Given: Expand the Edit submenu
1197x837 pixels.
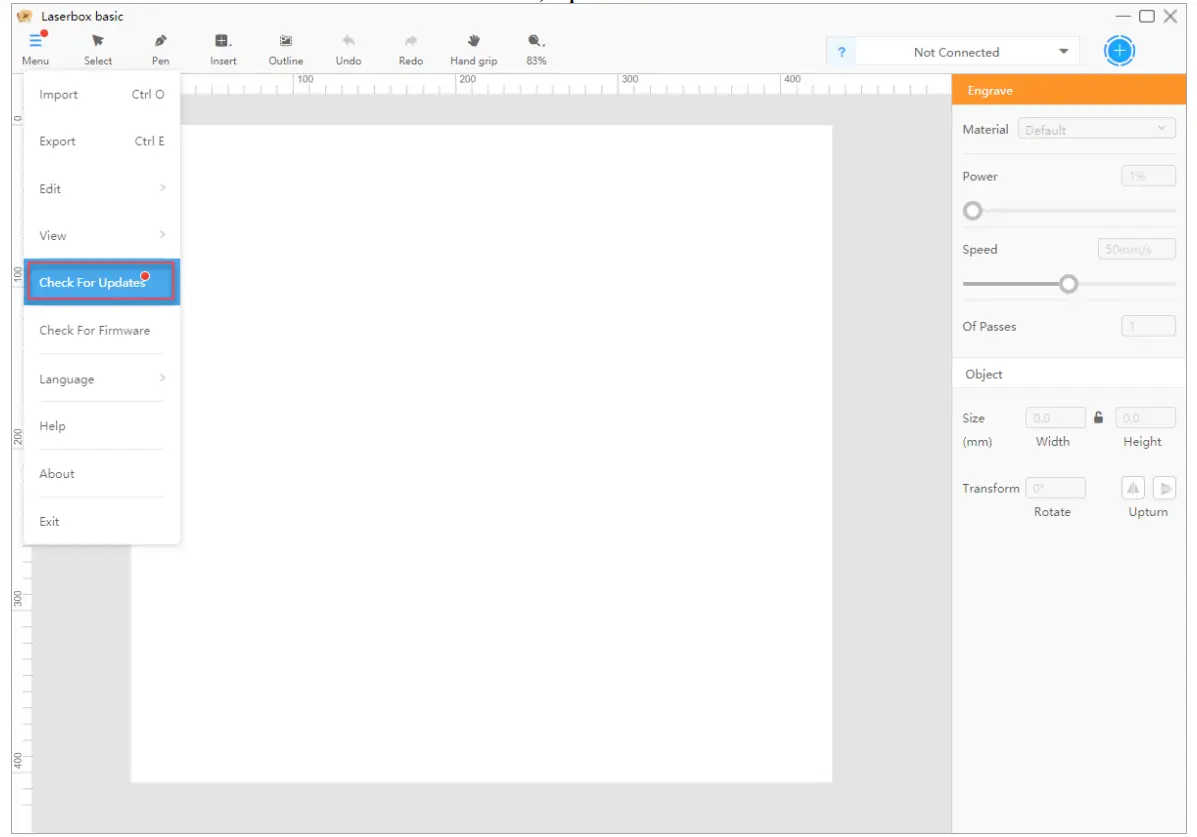Looking at the screenshot, I should pos(101,189).
